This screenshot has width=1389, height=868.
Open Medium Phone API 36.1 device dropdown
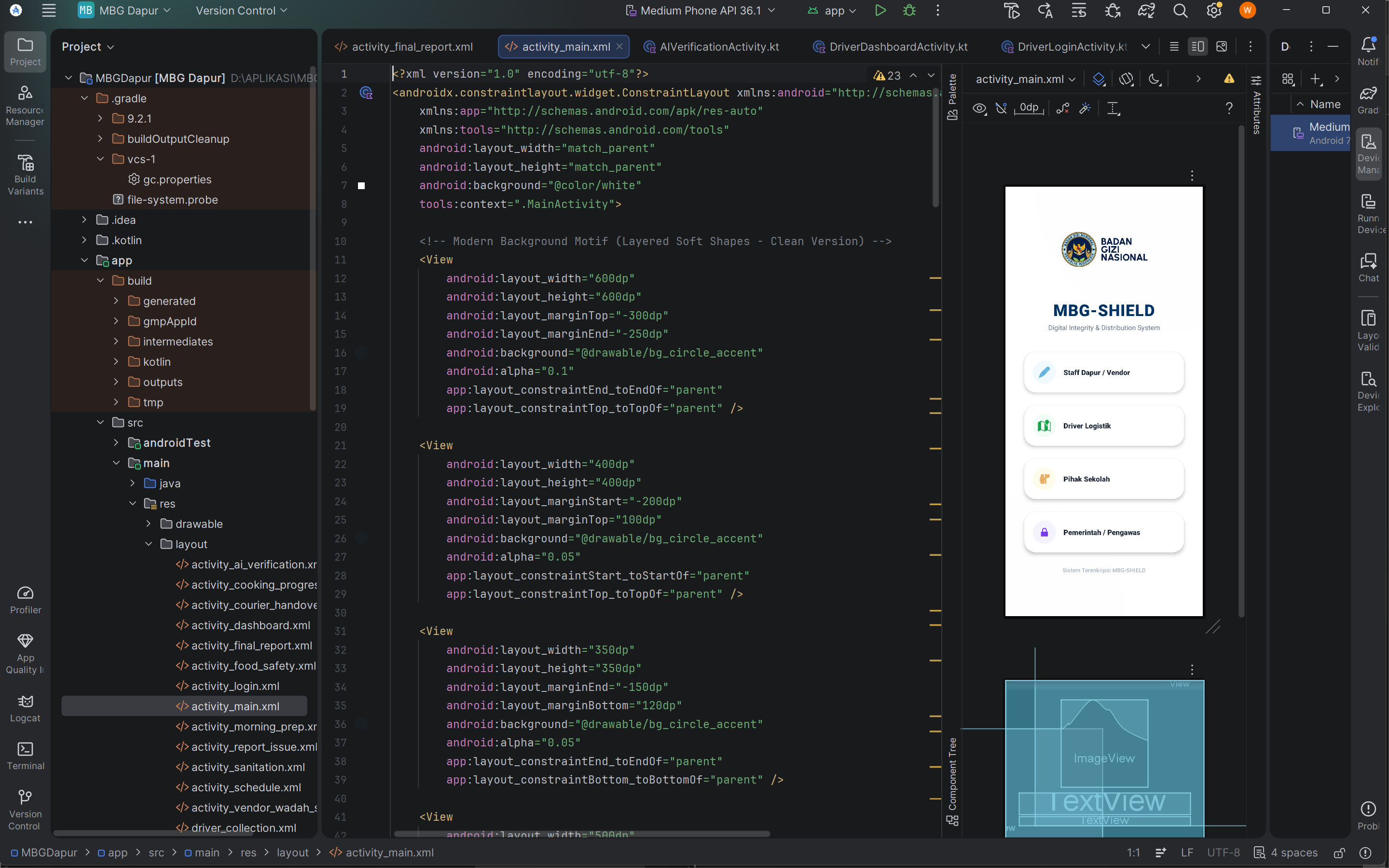pyautogui.click(x=701, y=10)
